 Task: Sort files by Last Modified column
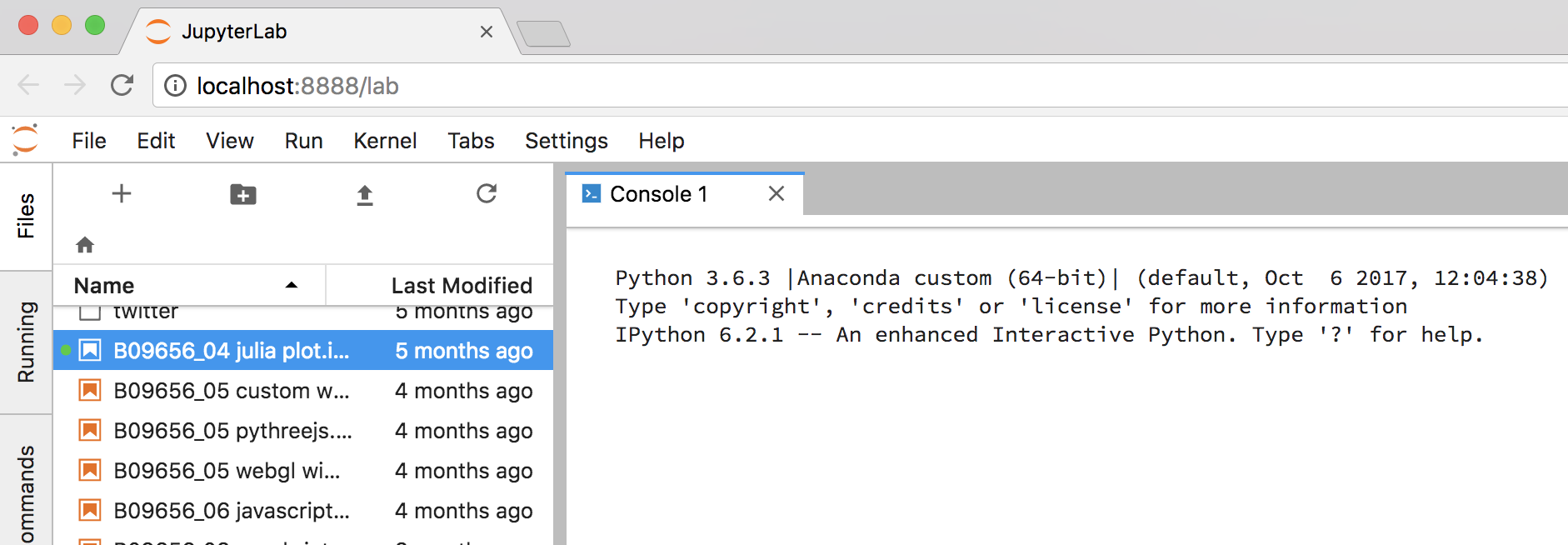coord(439,286)
